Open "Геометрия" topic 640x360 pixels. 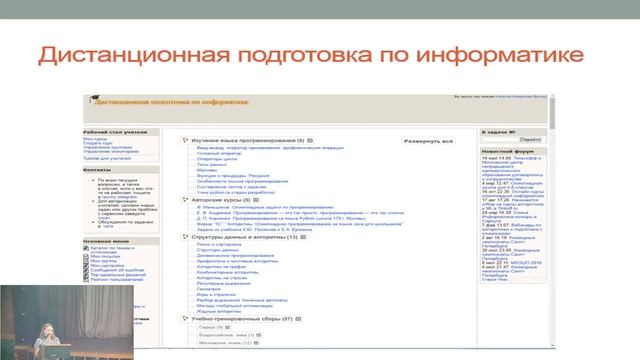(x=209, y=289)
